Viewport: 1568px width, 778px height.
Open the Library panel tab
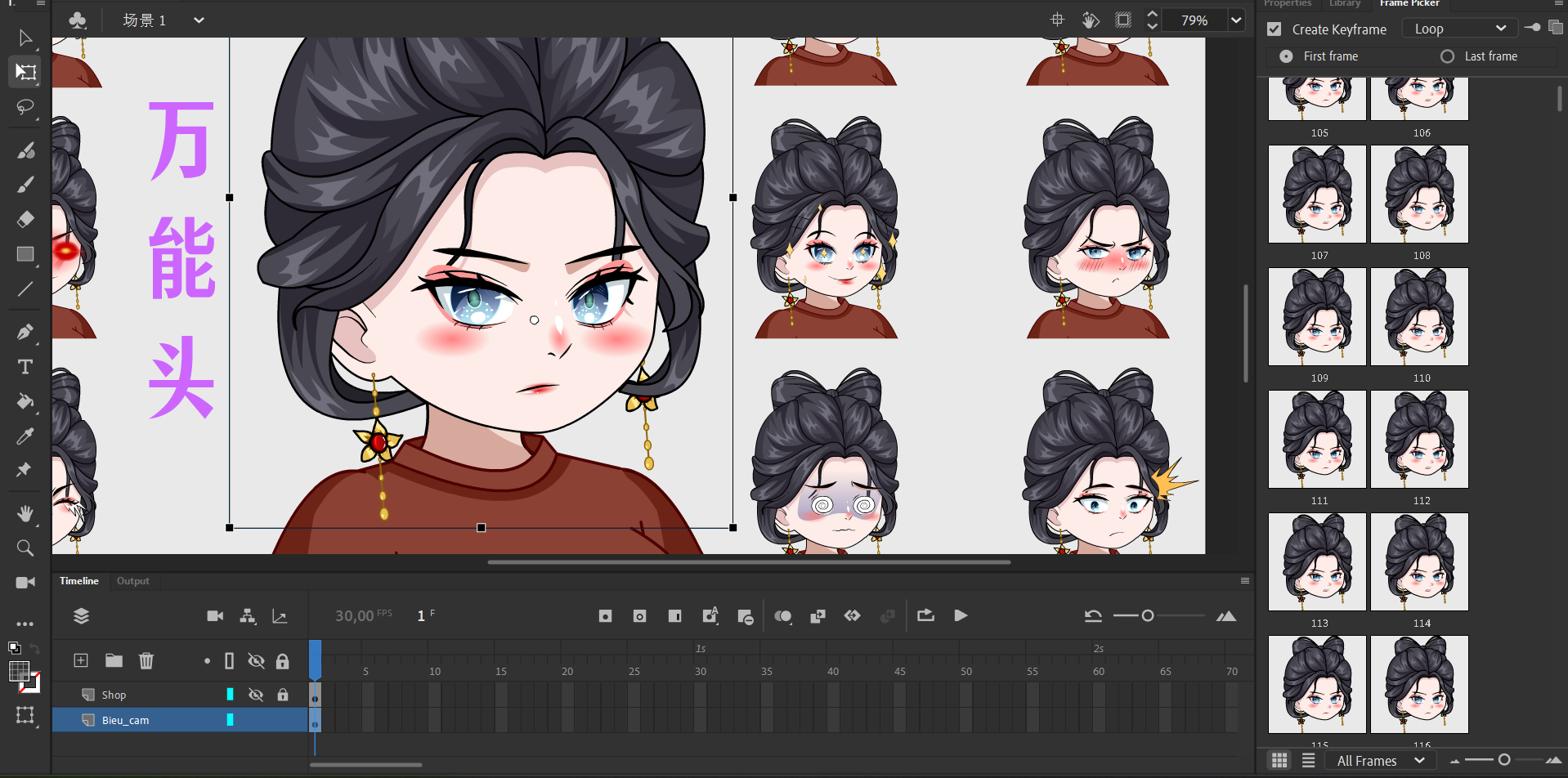pyautogui.click(x=1344, y=4)
